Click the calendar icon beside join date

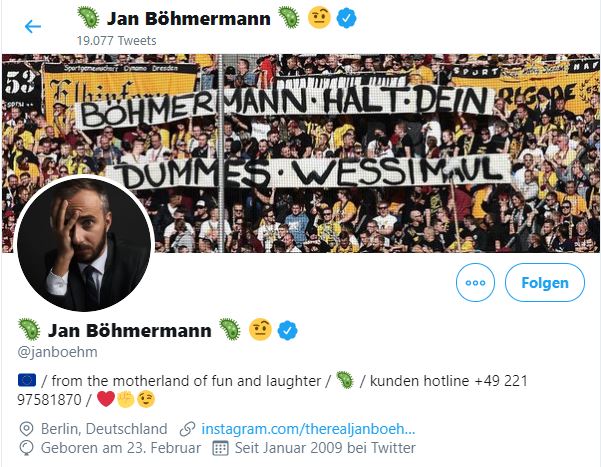coord(221,448)
